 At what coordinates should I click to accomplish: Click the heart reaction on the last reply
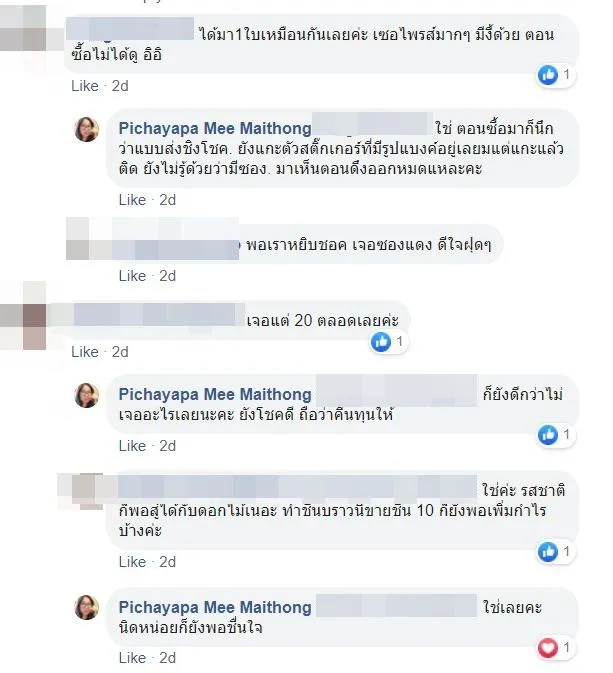[548, 648]
